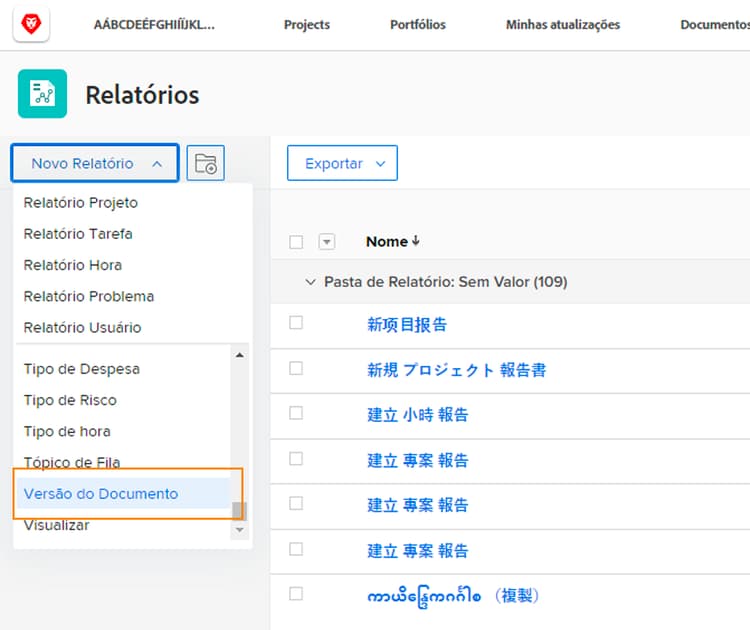Check the box for 建立 小時 報告
The image size is (750, 630).
point(296,413)
